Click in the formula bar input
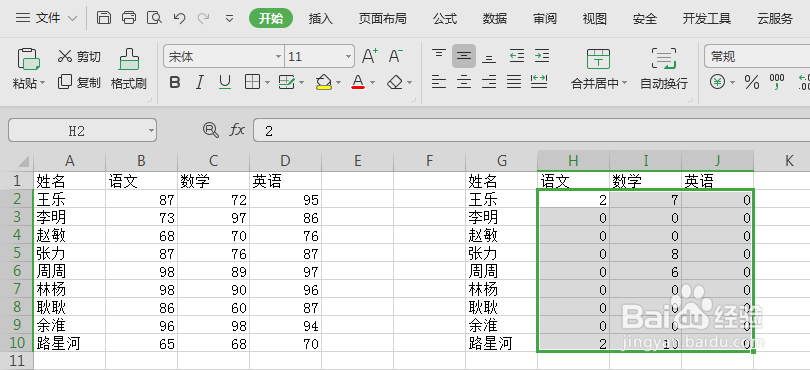810x370 pixels. point(532,130)
